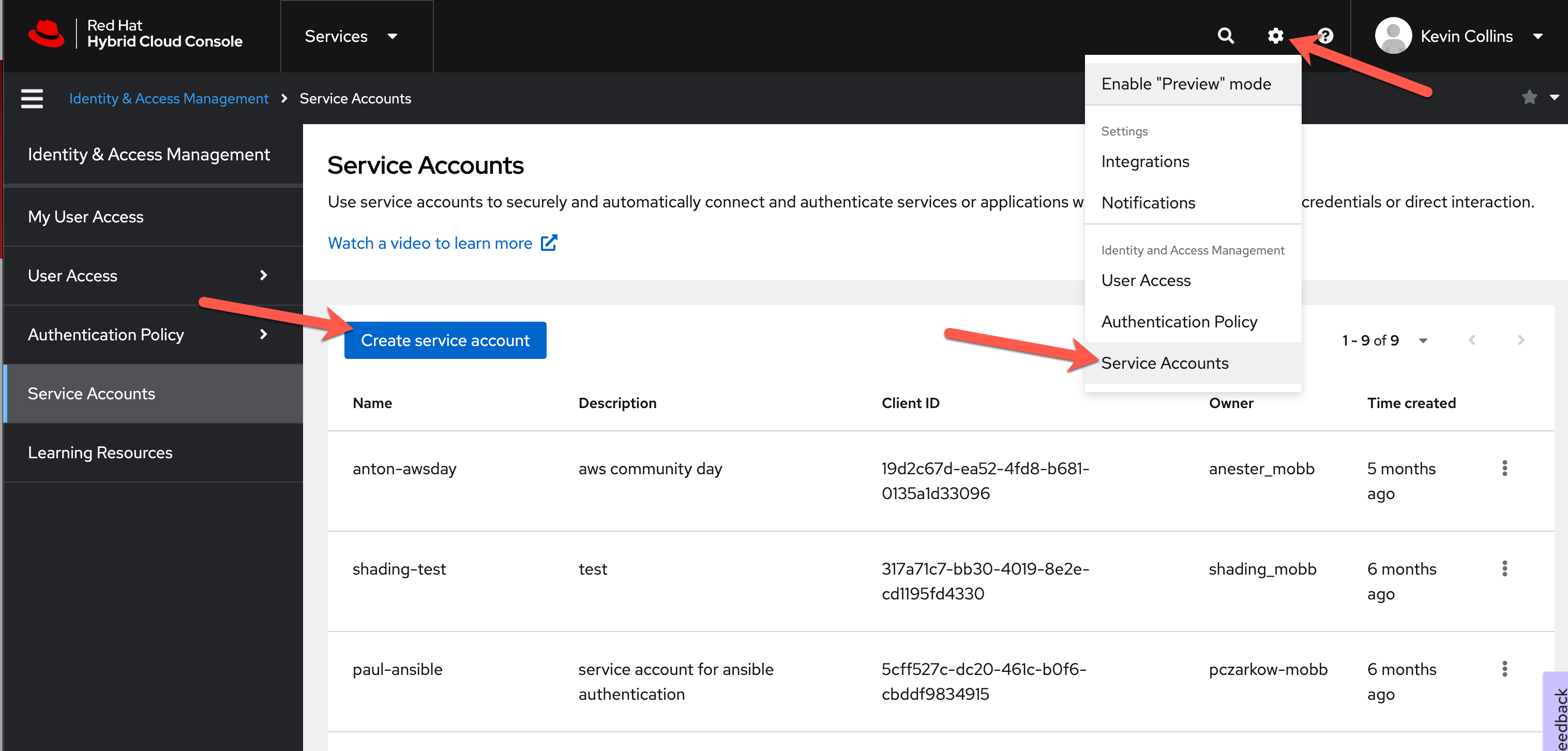
Task: Click the hamburger menu icon
Action: click(32, 98)
